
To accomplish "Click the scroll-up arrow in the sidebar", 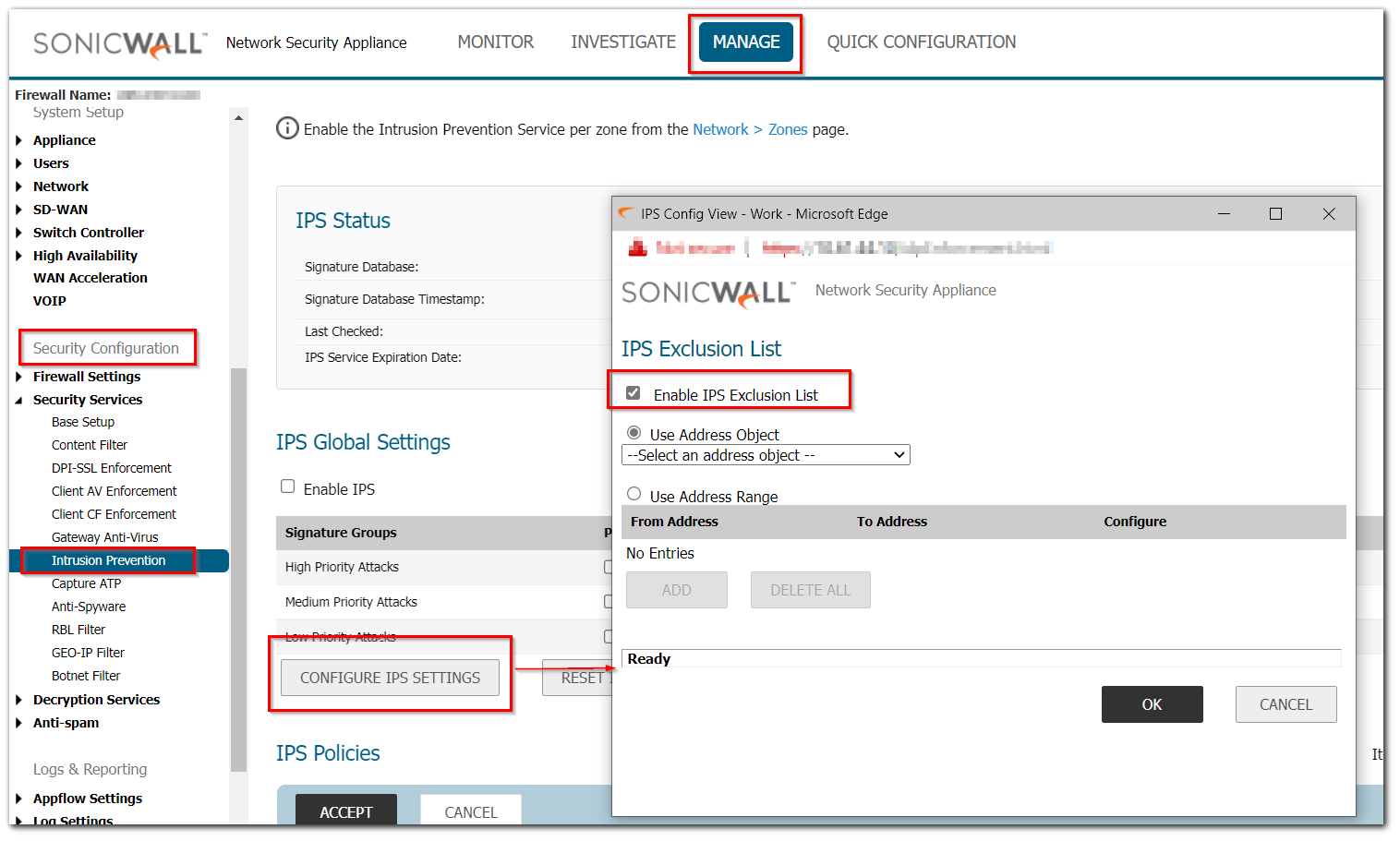I will click(238, 118).
